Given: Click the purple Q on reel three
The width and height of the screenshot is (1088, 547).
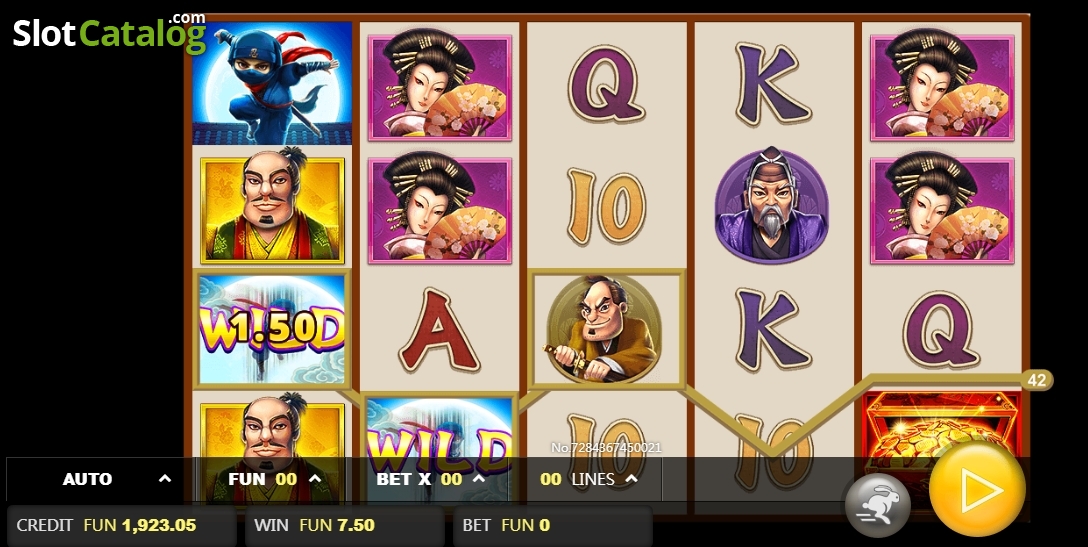Looking at the screenshot, I should tap(606, 85).
